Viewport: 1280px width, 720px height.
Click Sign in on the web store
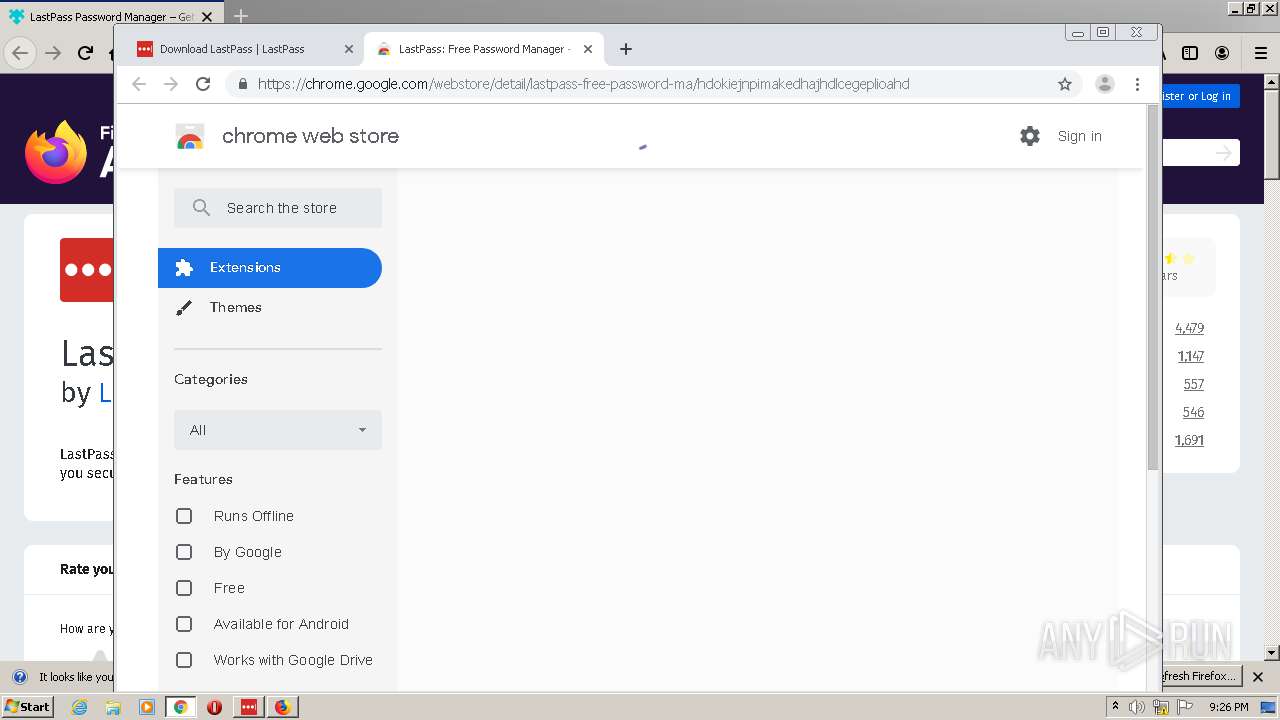[x=1080, y=136]
